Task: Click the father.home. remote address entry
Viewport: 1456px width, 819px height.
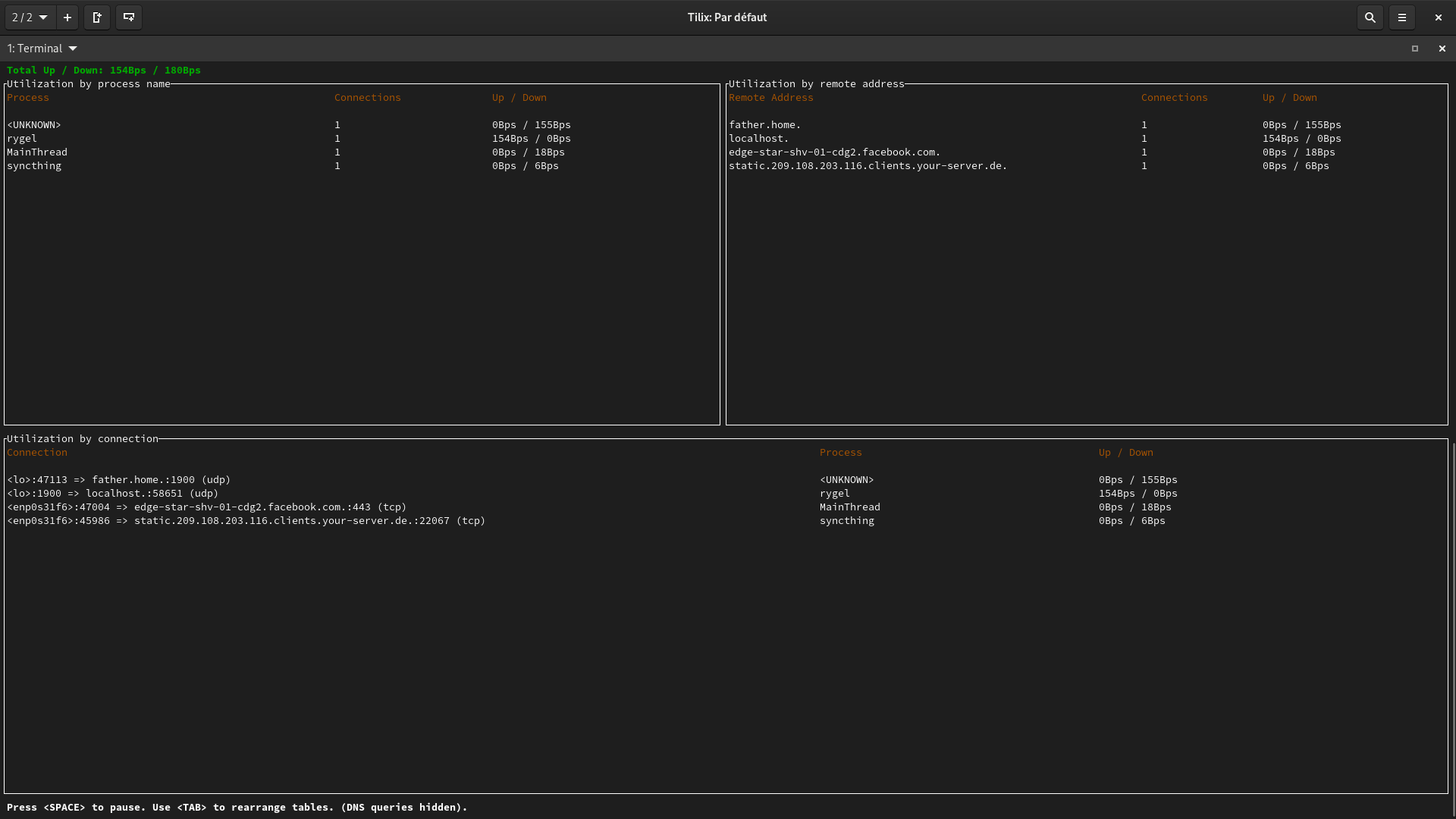Action: pyautogui.click(x=764, y=125)
